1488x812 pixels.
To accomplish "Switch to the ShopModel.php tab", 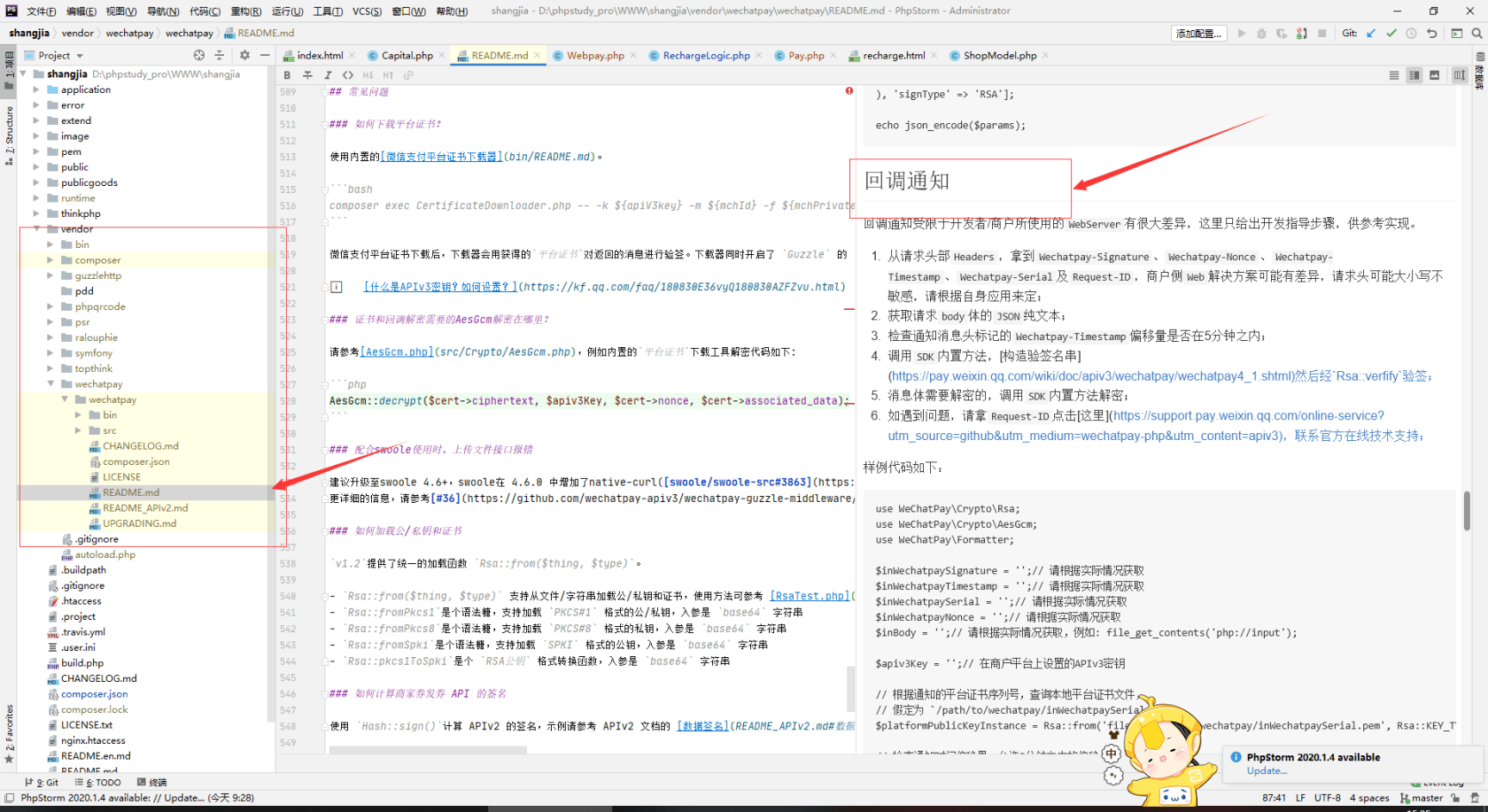I will [x=1000, y=55].
